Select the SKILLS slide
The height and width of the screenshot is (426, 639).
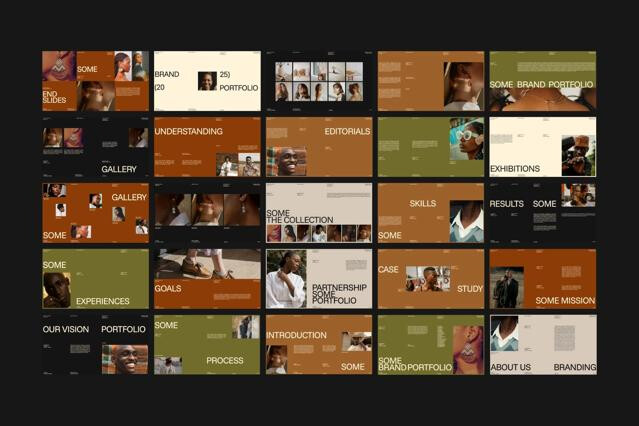point(431,213)
